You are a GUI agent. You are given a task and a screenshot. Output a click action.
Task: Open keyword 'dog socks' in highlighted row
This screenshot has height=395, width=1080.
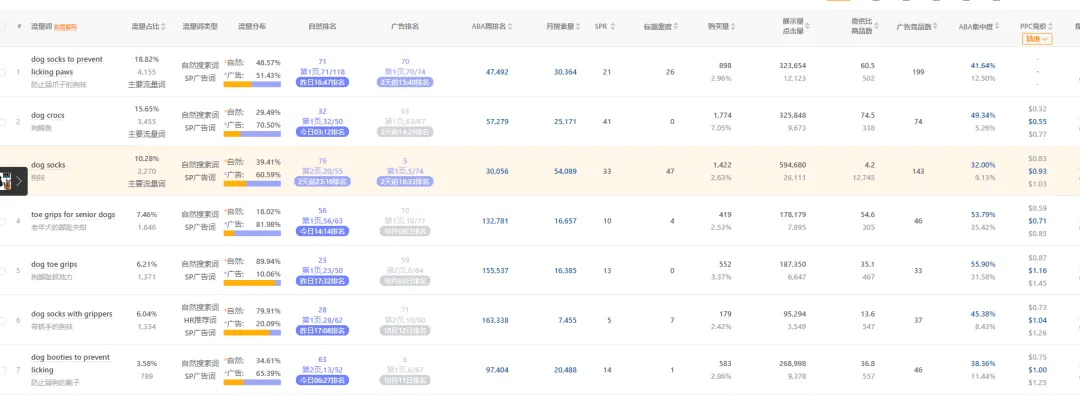[48, 165]
